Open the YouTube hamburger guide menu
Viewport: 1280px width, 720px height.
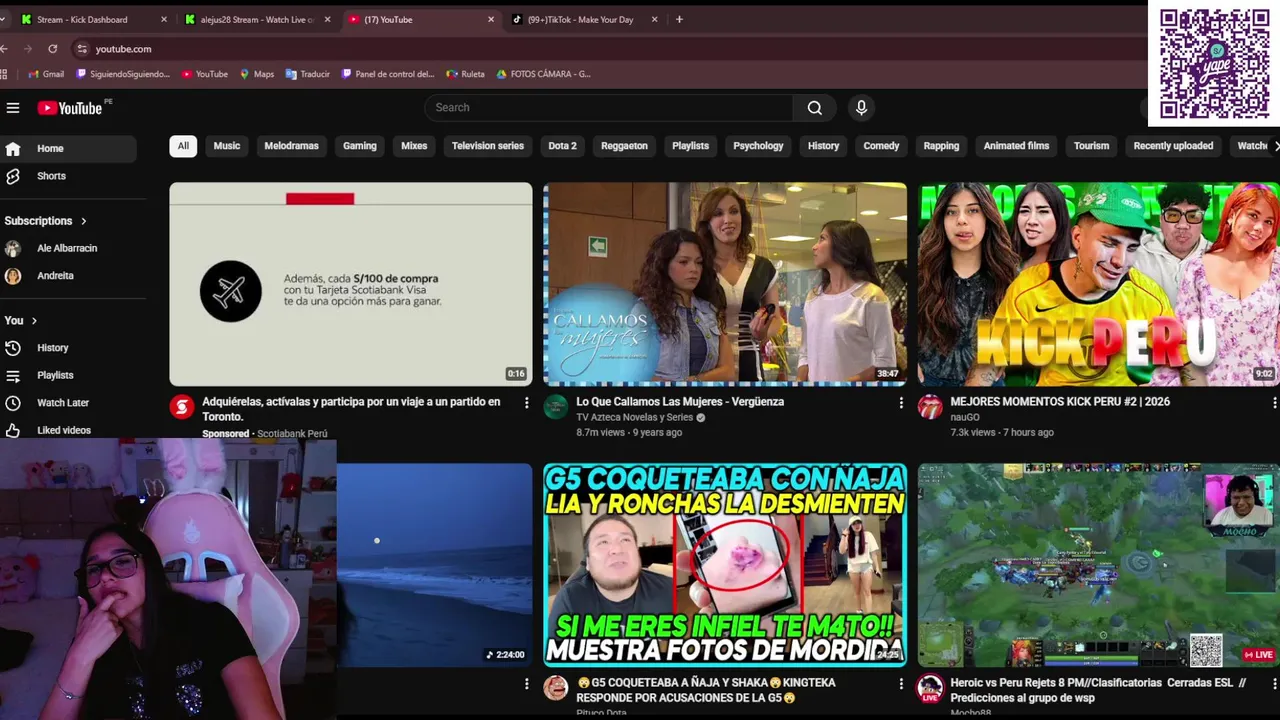click(x=13, y=108)
